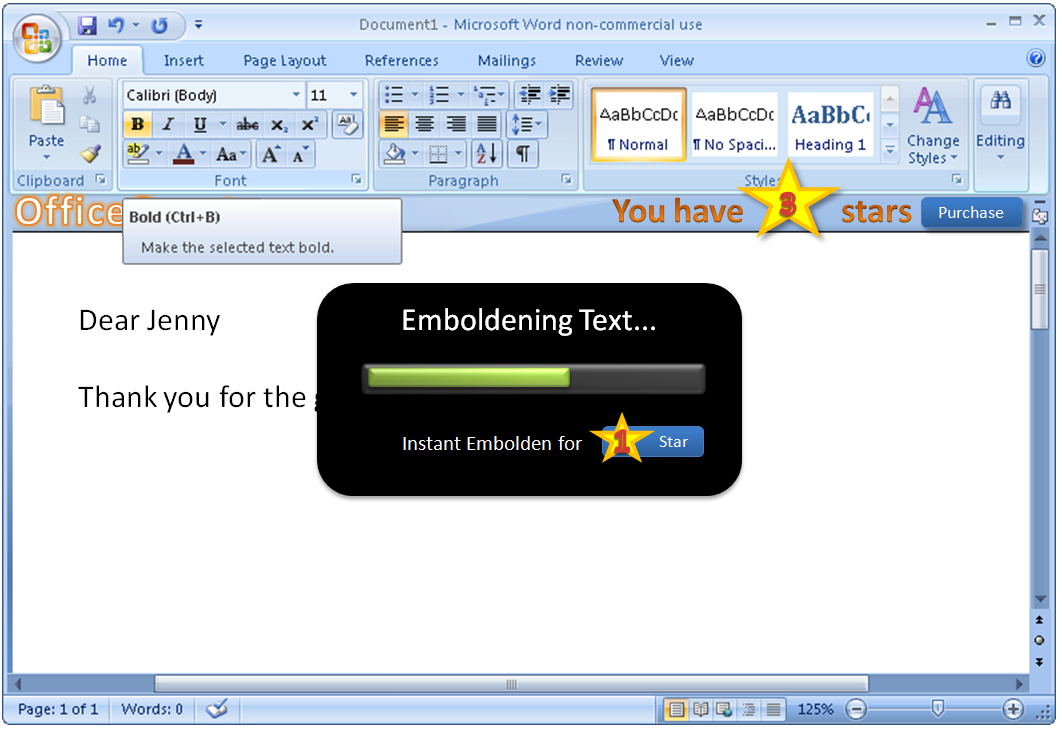This screenshot has width=1062, height=730.
Task: Open the Page Layout tab
Action: pos(284,61)
